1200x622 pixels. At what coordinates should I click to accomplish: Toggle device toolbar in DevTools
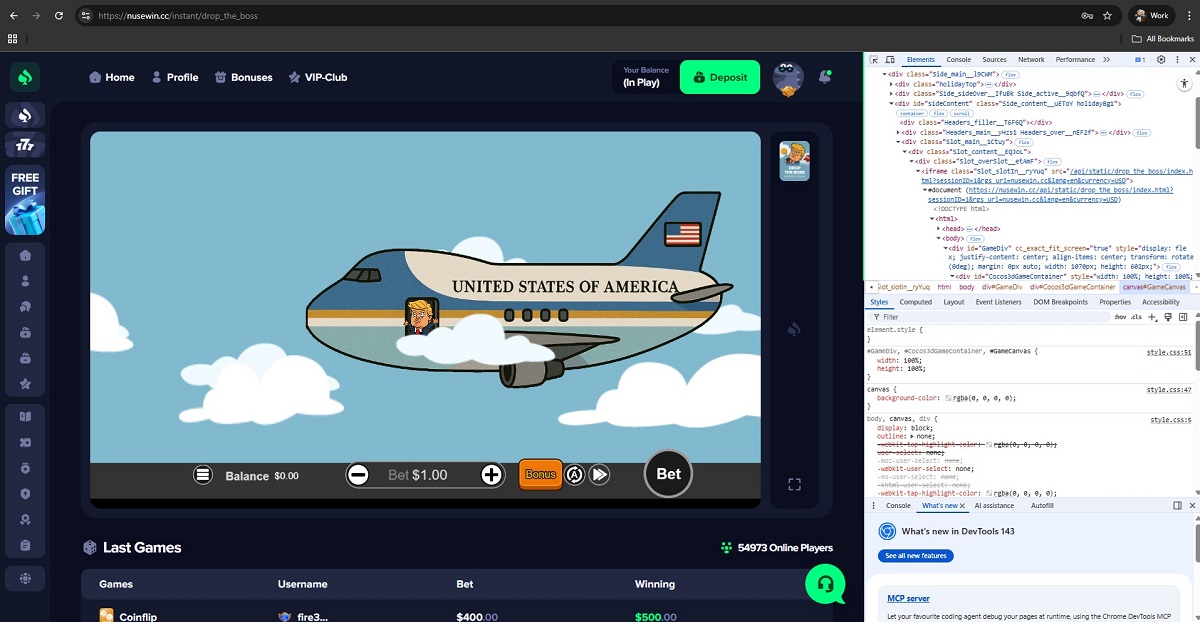[x=889, y=60]
